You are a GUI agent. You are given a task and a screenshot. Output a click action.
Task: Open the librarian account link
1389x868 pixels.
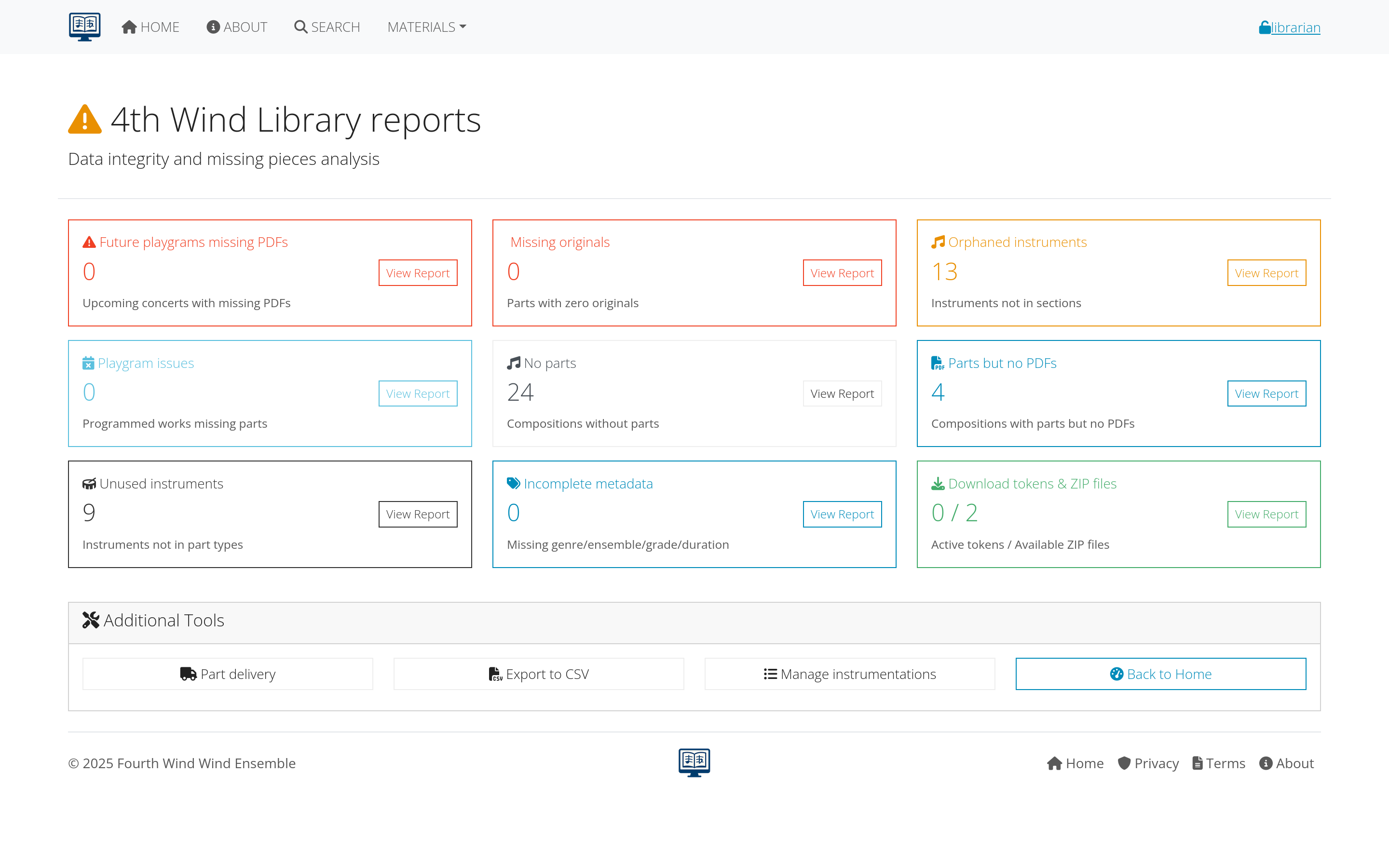(1295, 27)
